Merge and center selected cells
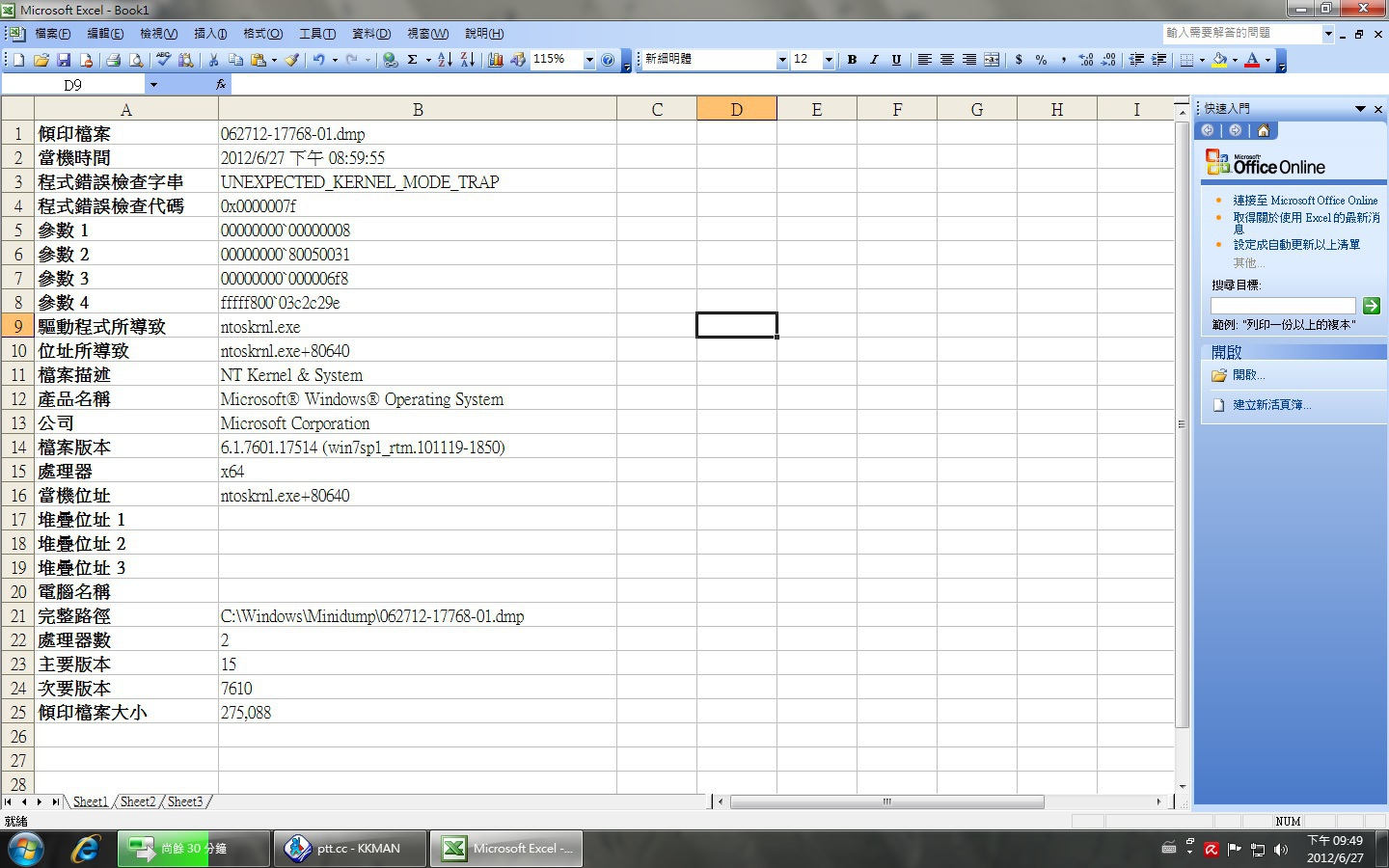 (992, 60)
